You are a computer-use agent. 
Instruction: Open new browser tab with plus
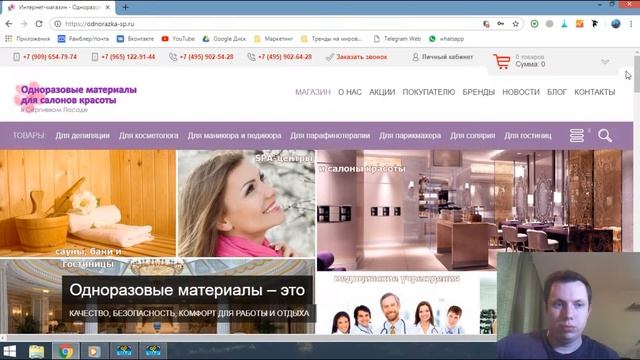[125, 7]
